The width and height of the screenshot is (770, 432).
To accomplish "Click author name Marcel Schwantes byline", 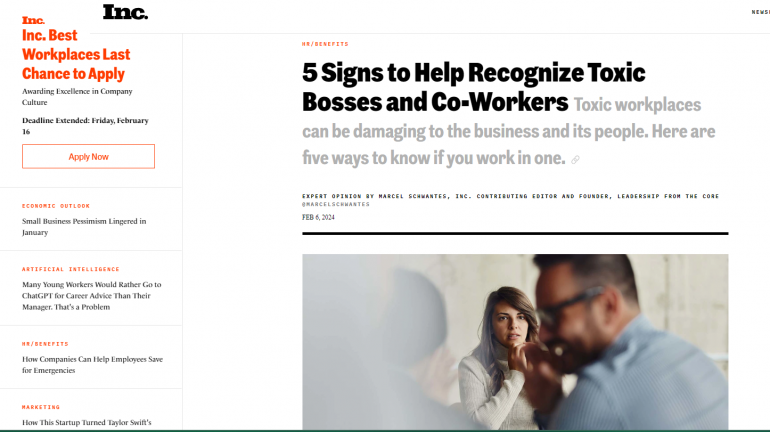I will (x=412, y=196).
